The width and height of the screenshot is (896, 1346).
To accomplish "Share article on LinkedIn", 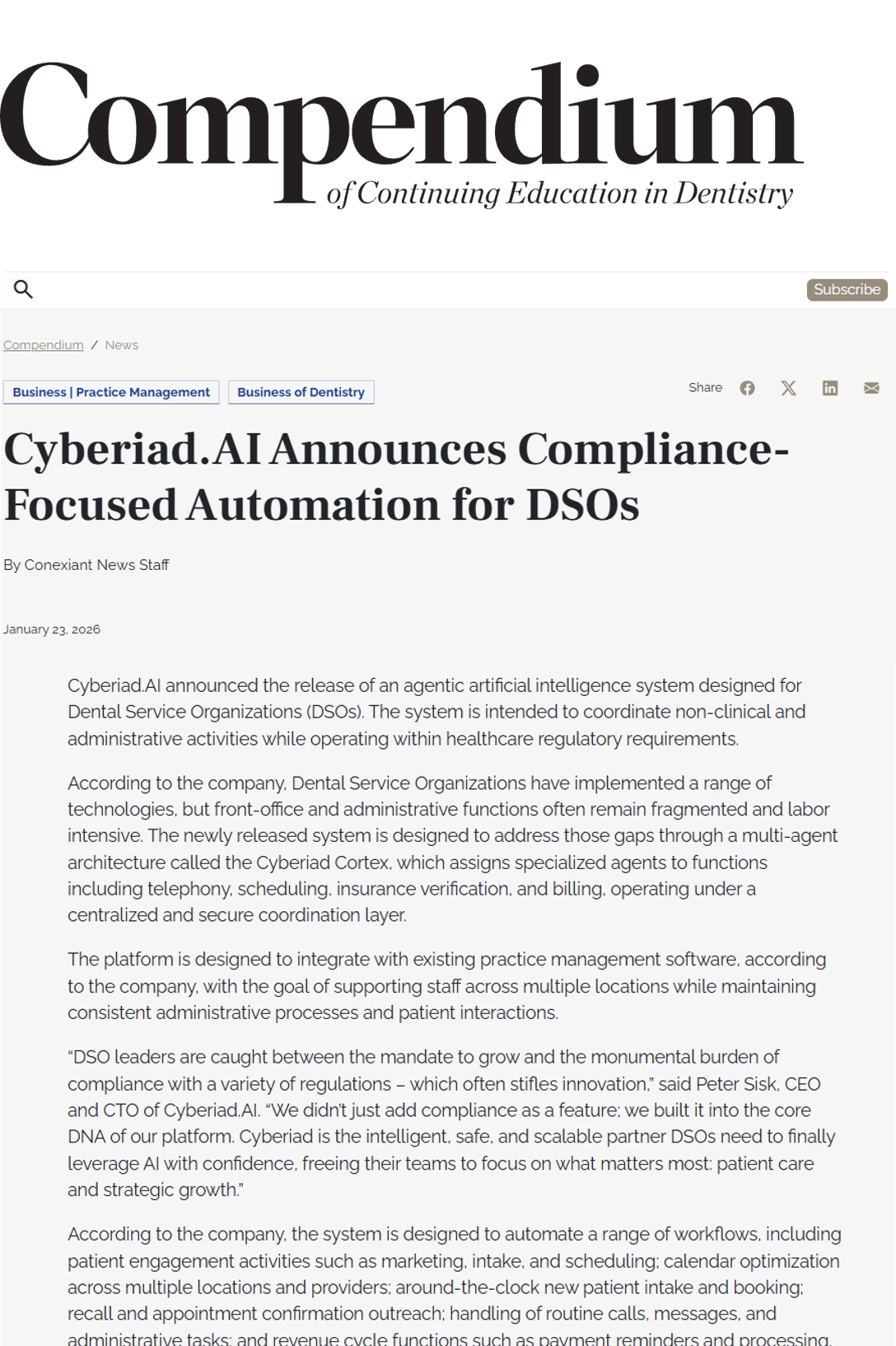I will click(x=830, y=388).
